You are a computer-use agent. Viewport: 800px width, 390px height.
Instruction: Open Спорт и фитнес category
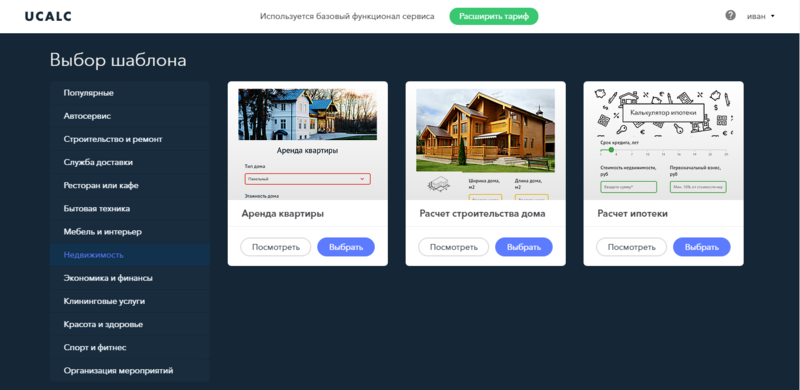(x=130, y=347)
